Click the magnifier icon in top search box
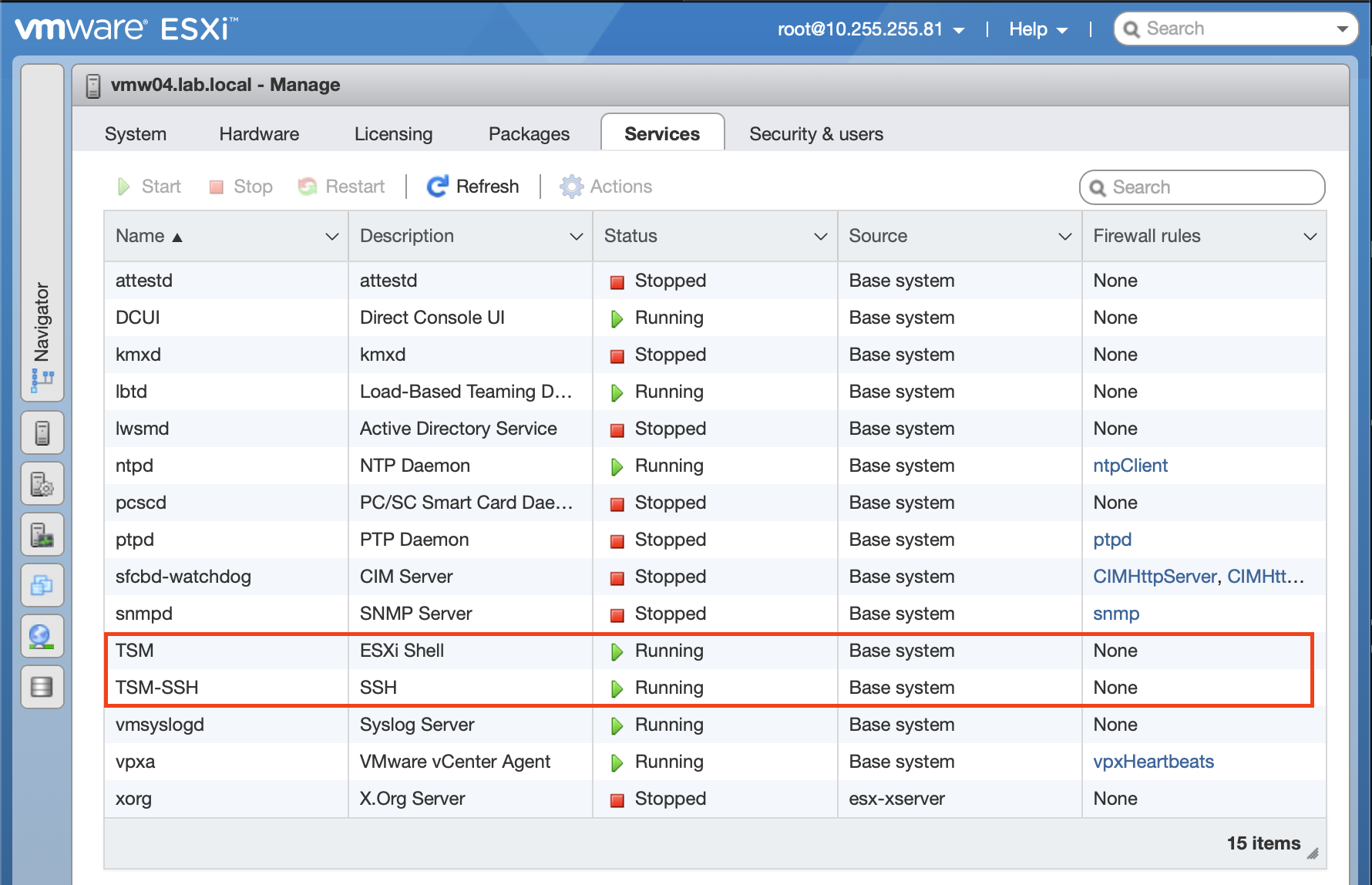Image resolution: width=1372 pixels, height=885 pixels. point(1132,29)
